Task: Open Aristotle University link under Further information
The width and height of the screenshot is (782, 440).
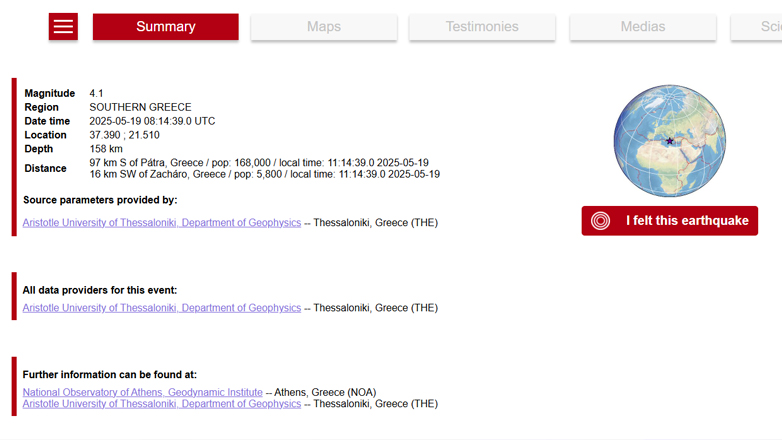Action: coord(162,404)
